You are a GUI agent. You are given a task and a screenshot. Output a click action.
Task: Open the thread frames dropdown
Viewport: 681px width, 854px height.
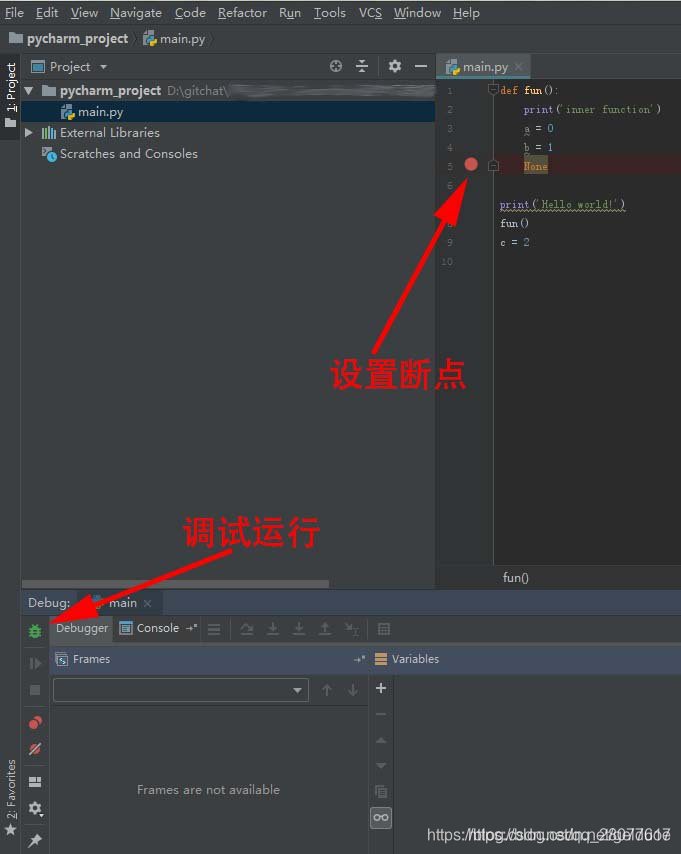[x=181, y=690]
